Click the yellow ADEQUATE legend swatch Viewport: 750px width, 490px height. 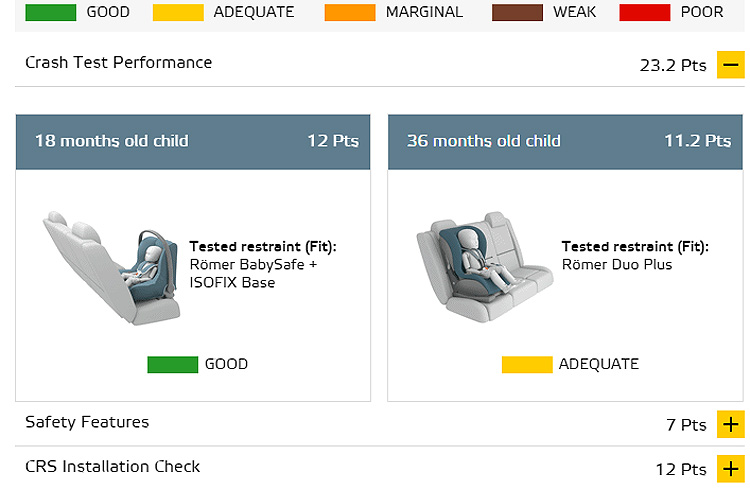178,12
